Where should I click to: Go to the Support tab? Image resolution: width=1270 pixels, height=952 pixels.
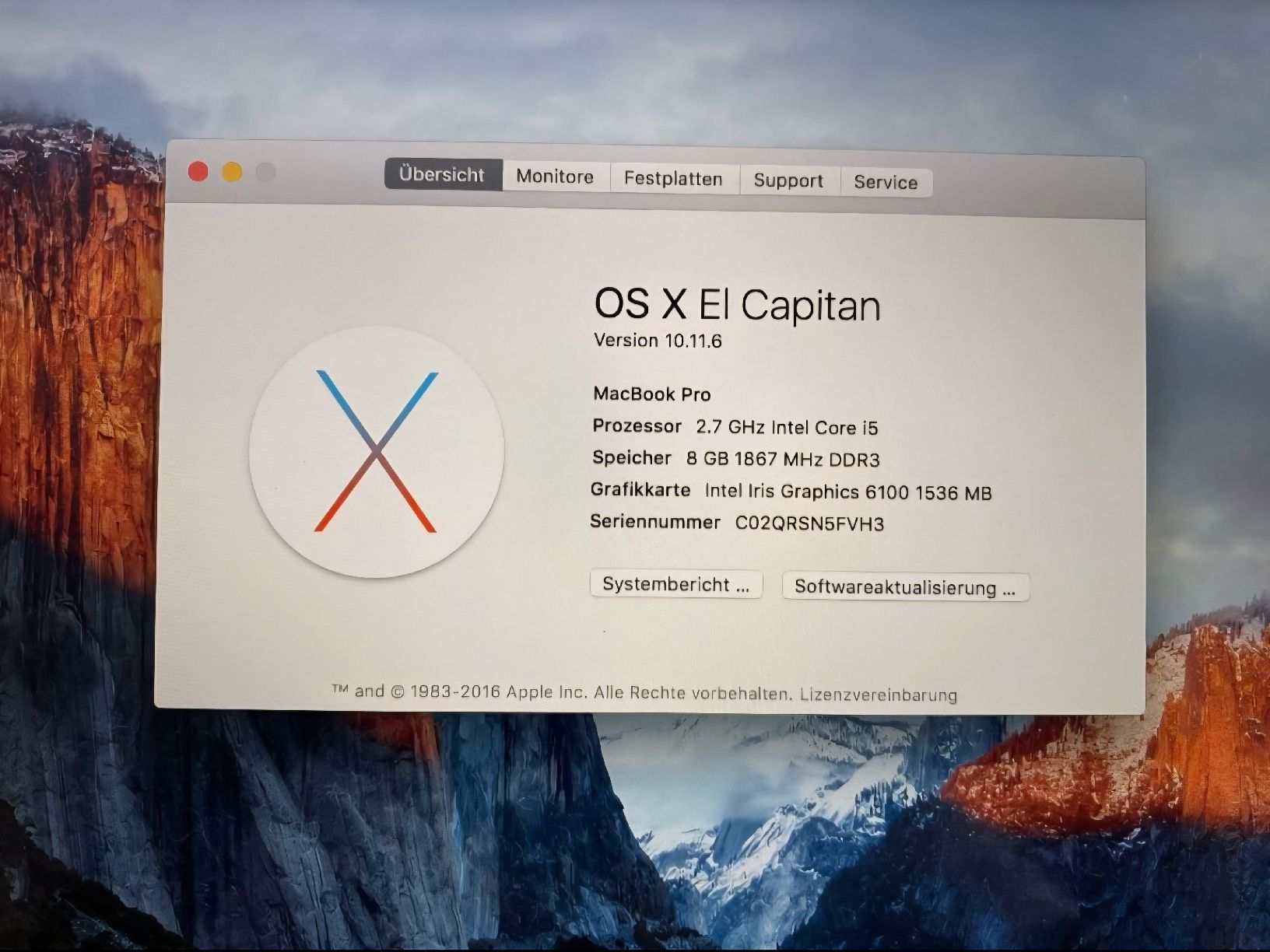click(789, 180)
